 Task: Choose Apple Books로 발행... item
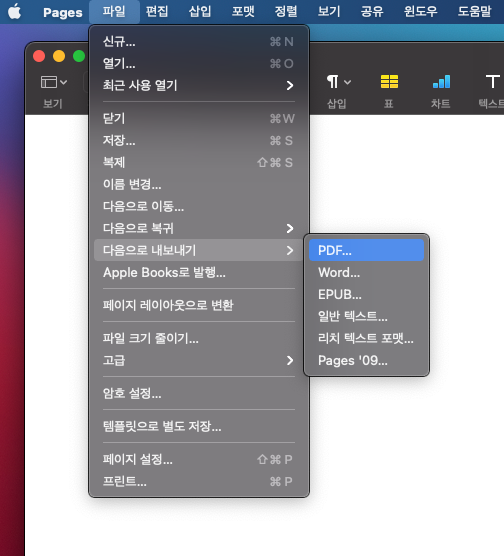tap(199, 272)
